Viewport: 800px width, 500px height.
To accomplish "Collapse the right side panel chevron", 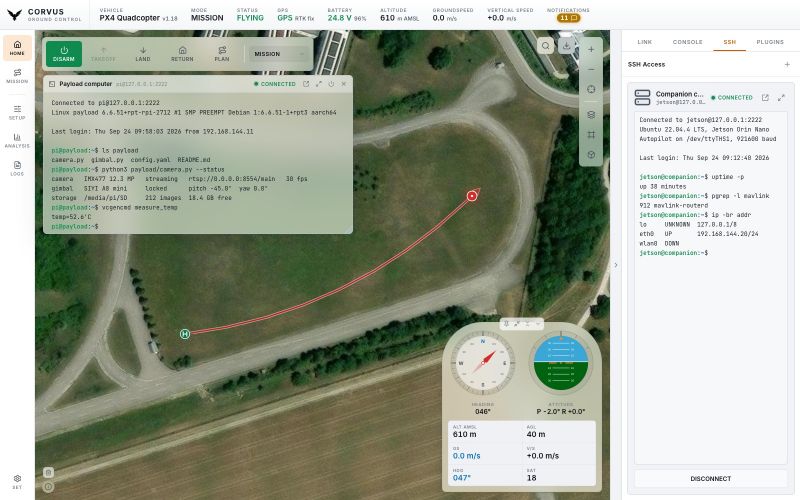I will tap(616, 265).
